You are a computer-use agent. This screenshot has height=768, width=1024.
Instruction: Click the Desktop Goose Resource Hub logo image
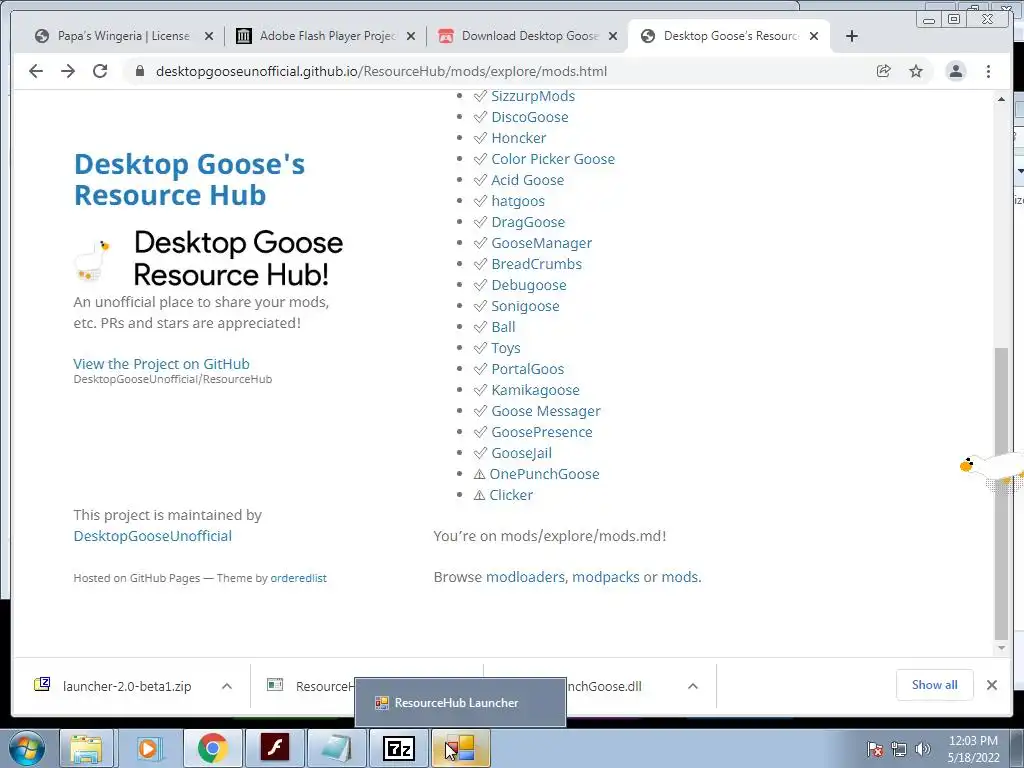click(x=209, y=259)
